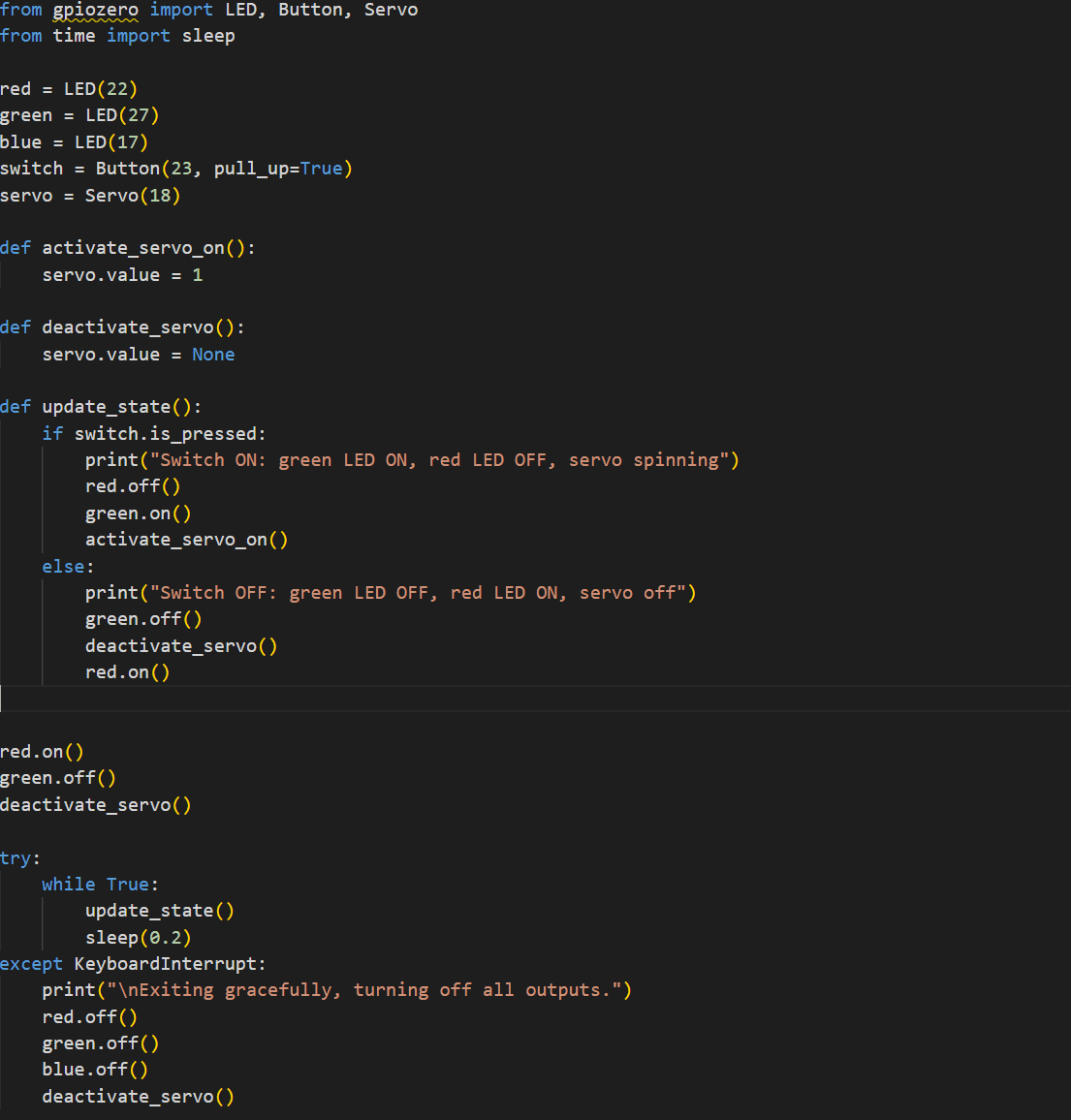Click the try keyword
Viewport: 1071px width, 1120px height.
[x=16, y=858]
